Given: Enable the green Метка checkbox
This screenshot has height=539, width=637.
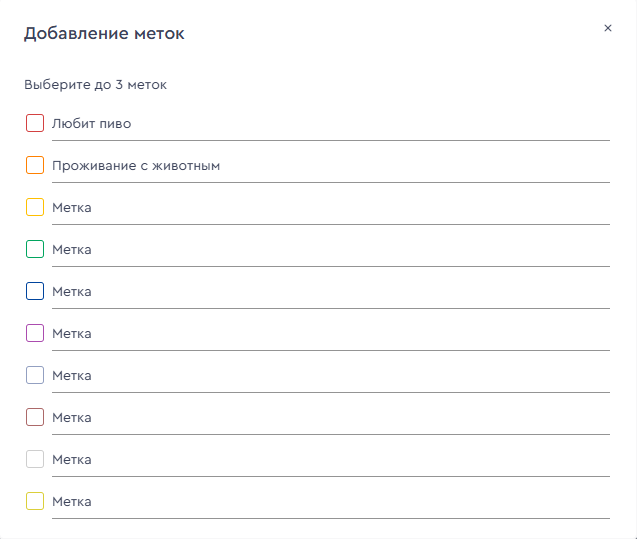Looking at the screenshot, I should point(35,249).
